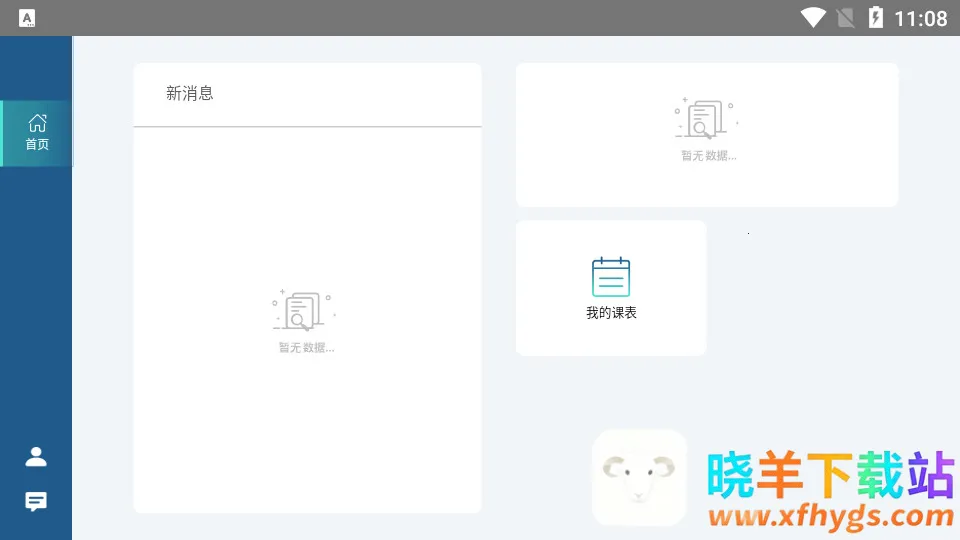Tap the Wi-Fi signal icon in status bar
Viewport: 960px width, 540px height.
click(x=813, y=18)
